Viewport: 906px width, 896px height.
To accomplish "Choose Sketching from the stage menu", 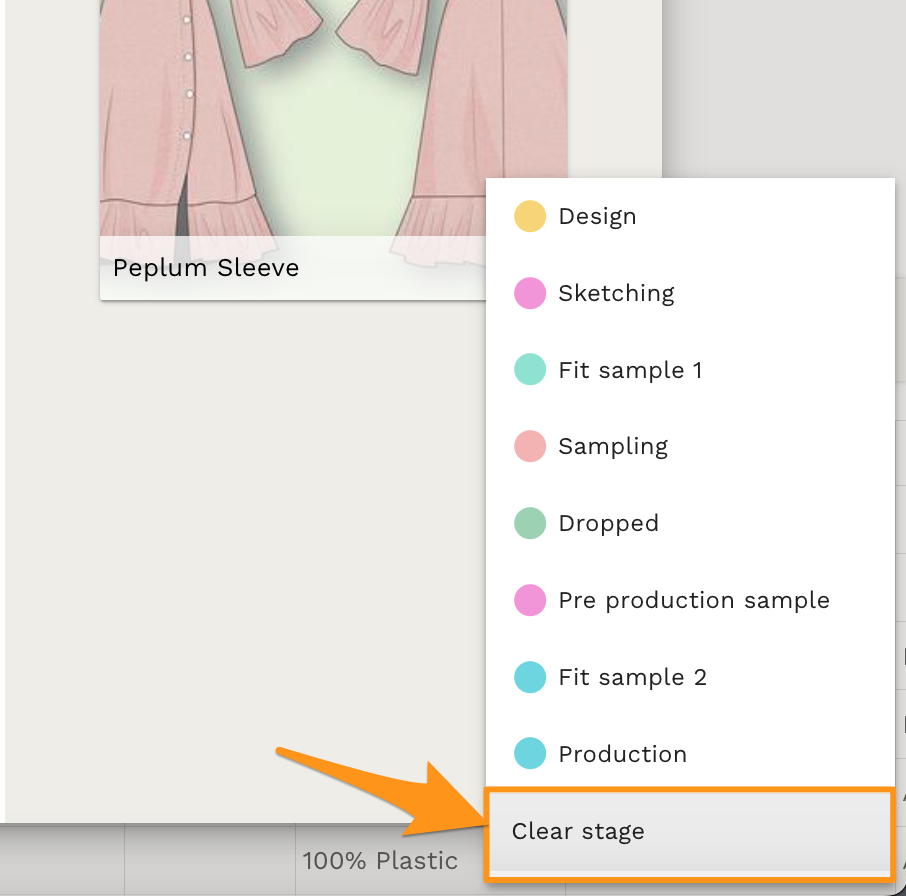I will tap(616, 294).
